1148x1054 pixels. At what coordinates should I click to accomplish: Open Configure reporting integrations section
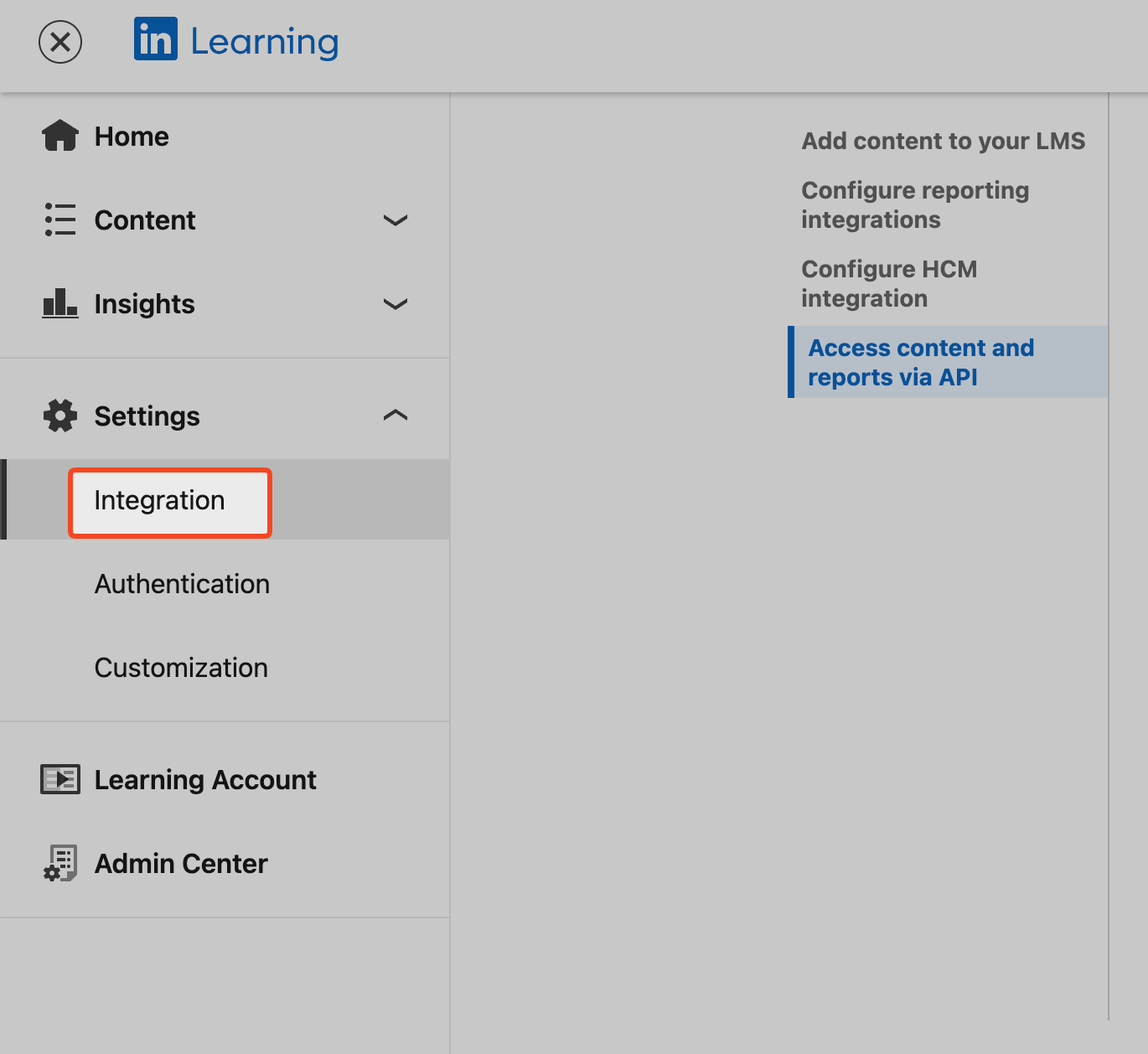pyautogui.click(x=914, y=204)
